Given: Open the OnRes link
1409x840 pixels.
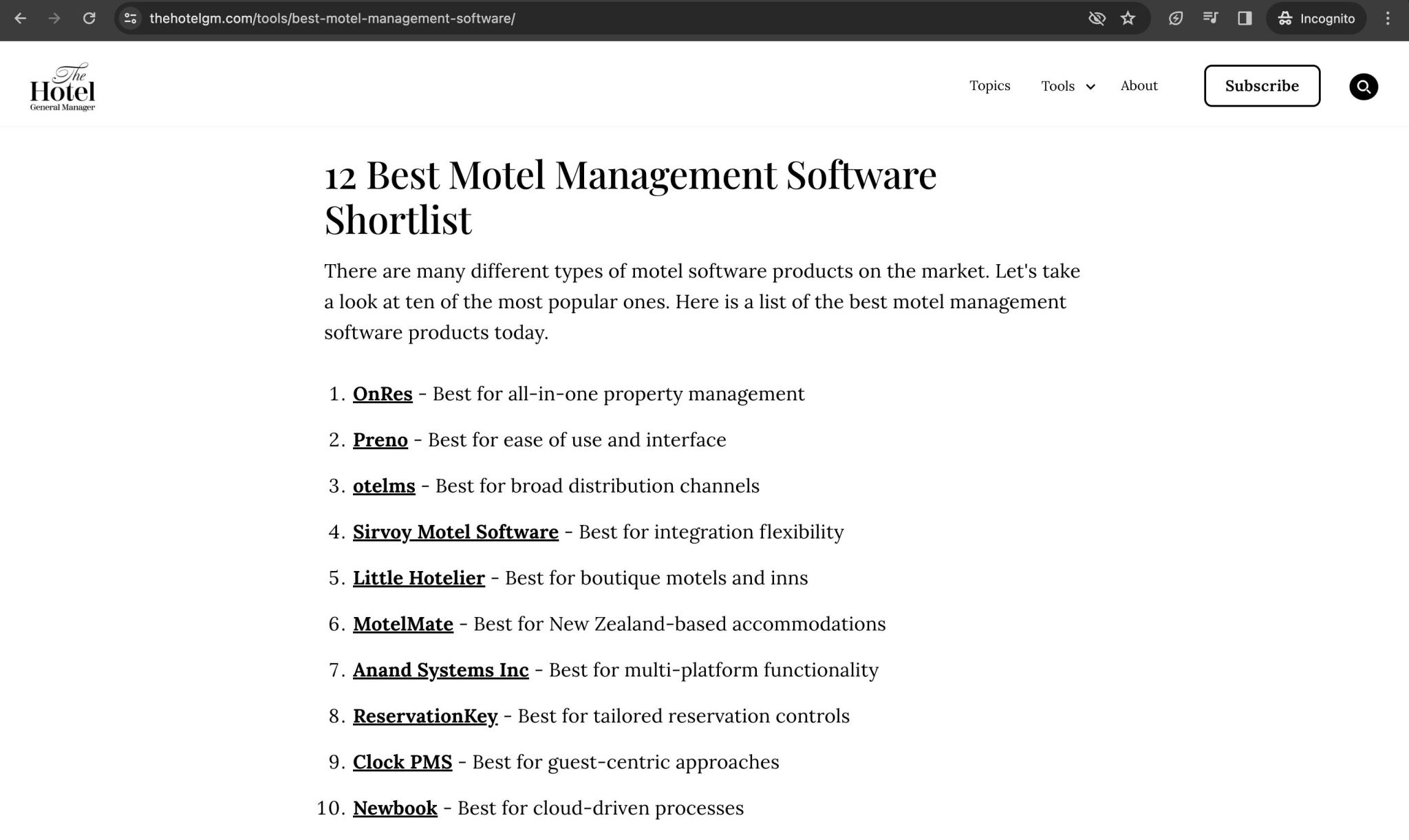Looking at the screenshot, I should pyautogui.click(x=382, y=394).
